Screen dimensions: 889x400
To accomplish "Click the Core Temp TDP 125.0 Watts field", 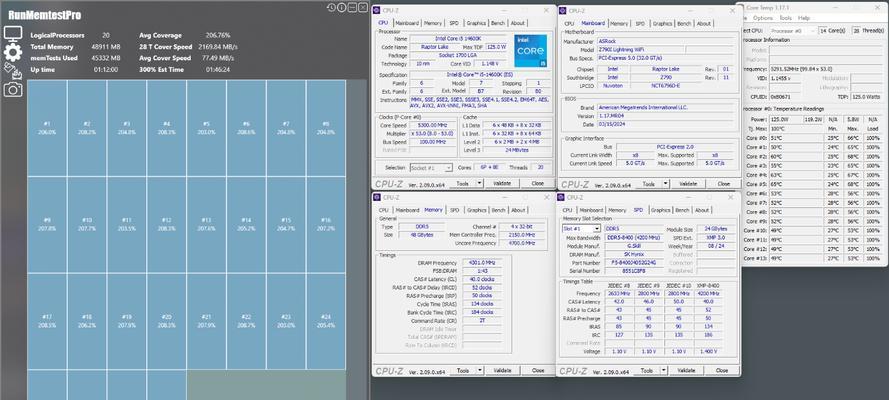I will (867, 97).
